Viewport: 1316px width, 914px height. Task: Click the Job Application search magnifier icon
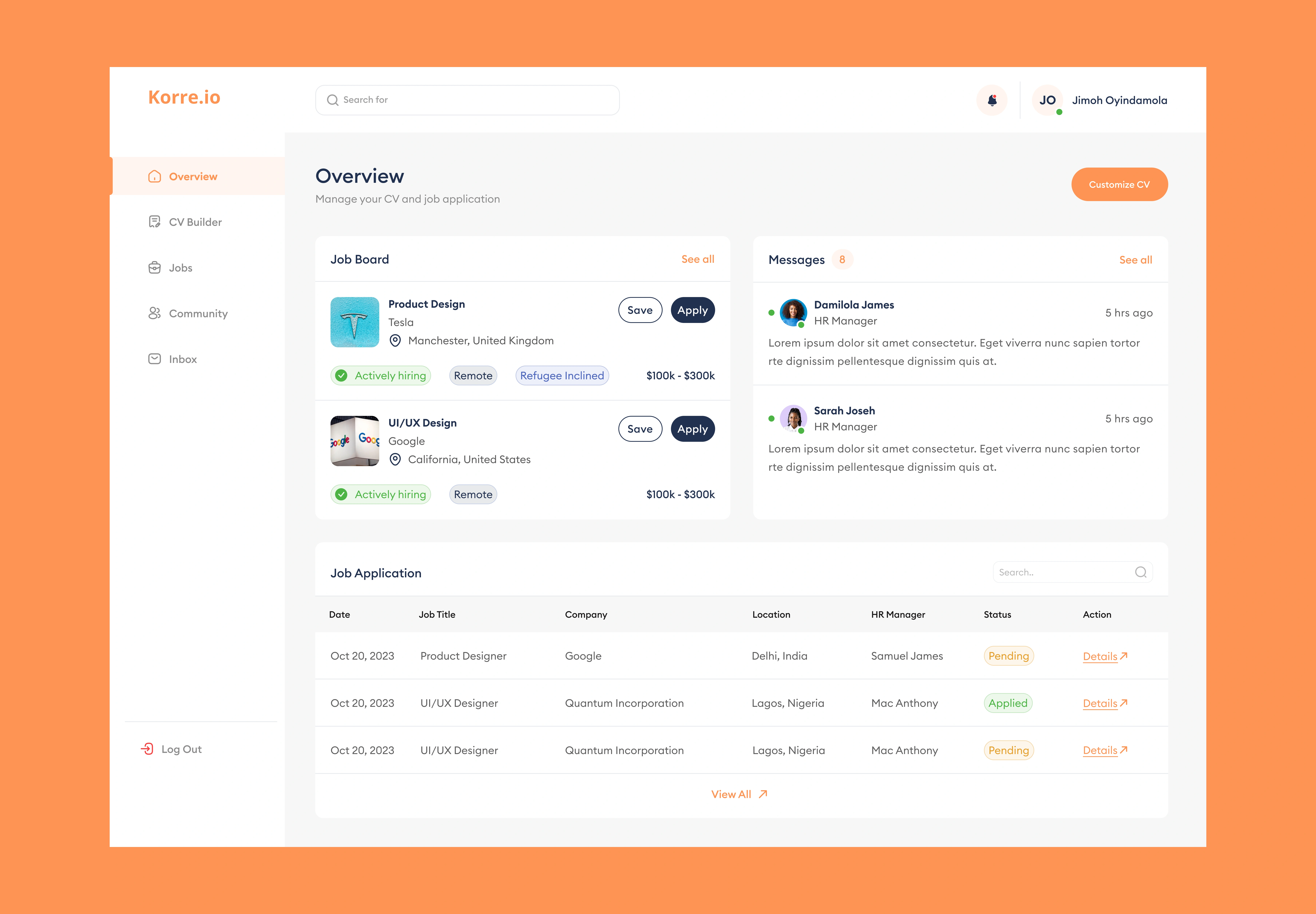click(x=1141, y=572)
